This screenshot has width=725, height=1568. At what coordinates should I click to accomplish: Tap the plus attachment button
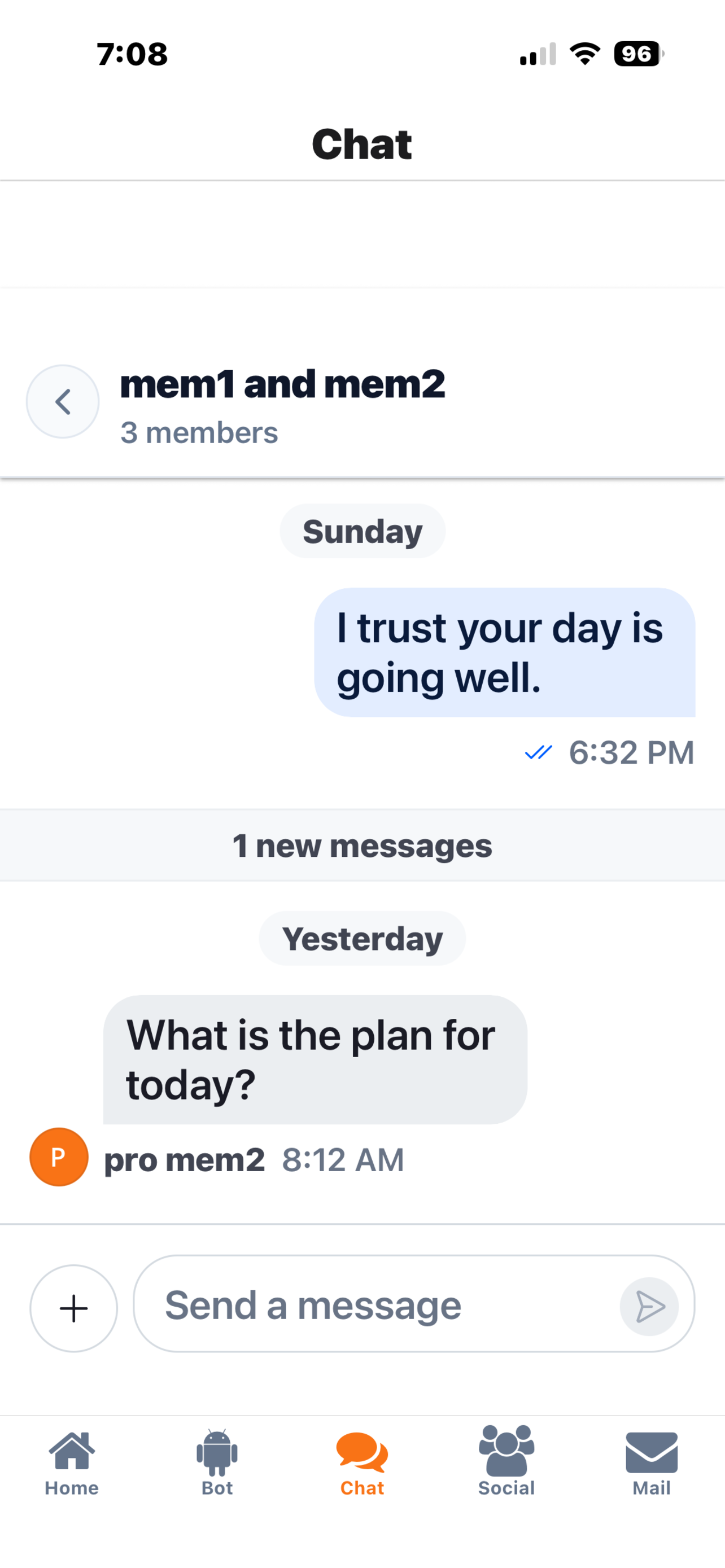click(73, 1308)
